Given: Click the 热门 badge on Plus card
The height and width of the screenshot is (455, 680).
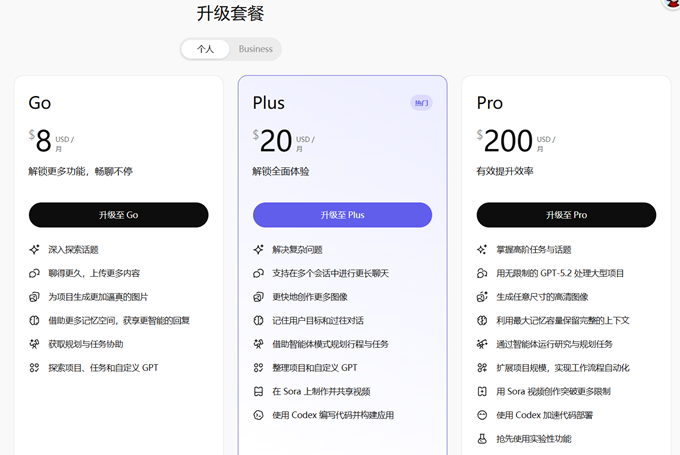Looking at the screenshot, I should (x=421, y=103).
